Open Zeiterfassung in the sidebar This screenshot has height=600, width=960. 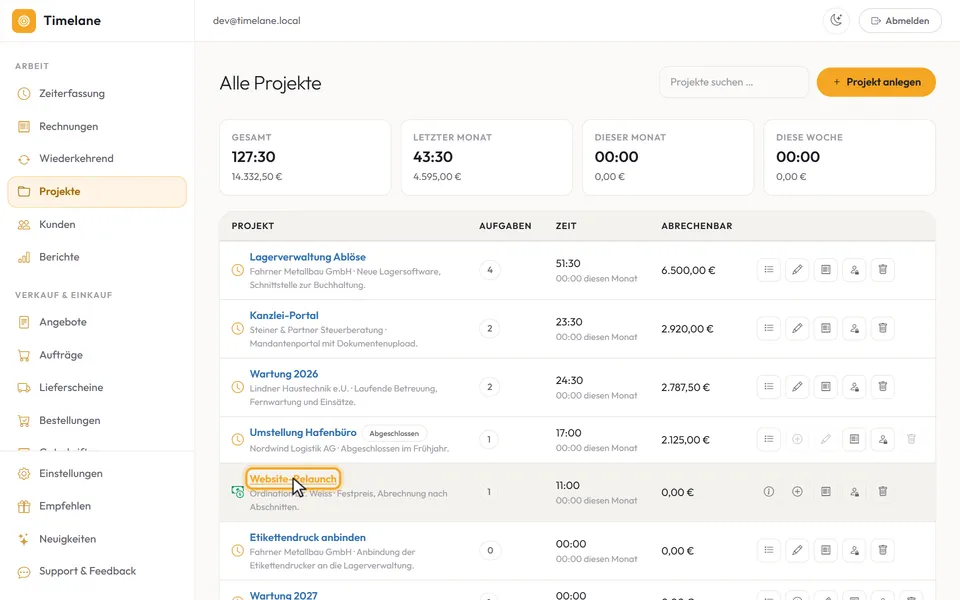[x=97, y=94]
